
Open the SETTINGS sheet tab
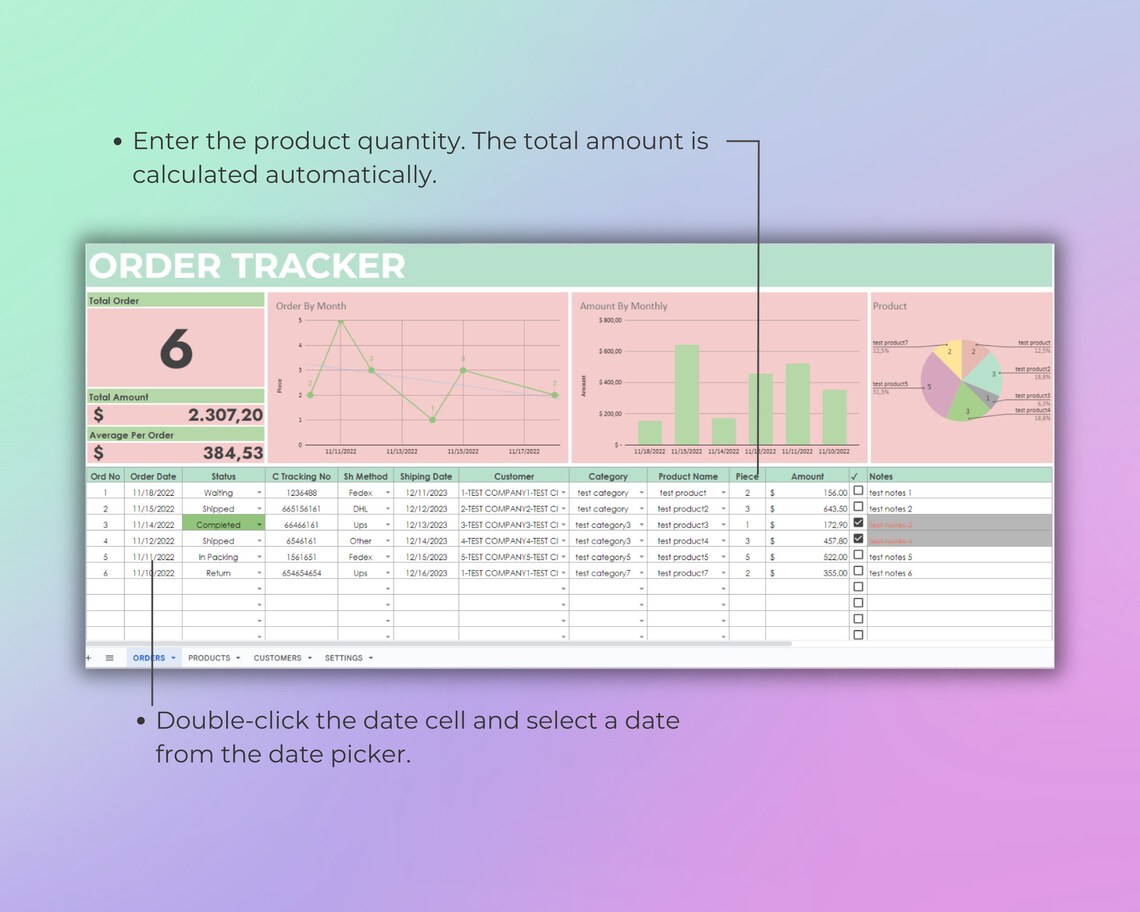(343, 658)
